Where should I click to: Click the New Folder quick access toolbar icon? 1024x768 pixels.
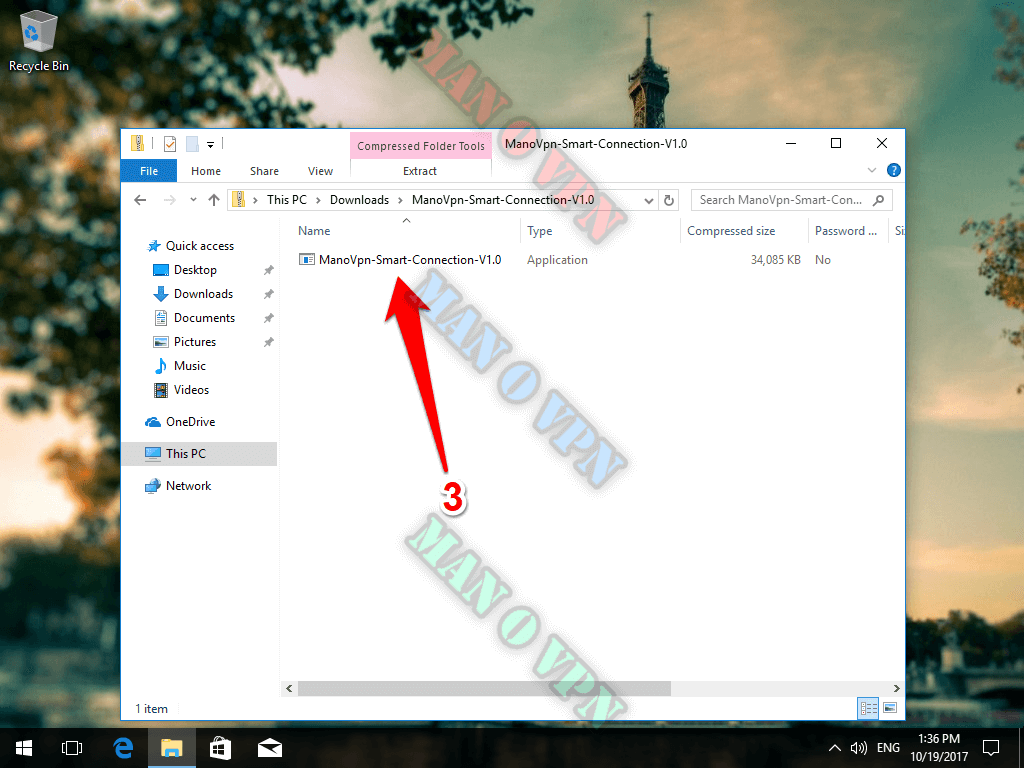coord(192,144)
